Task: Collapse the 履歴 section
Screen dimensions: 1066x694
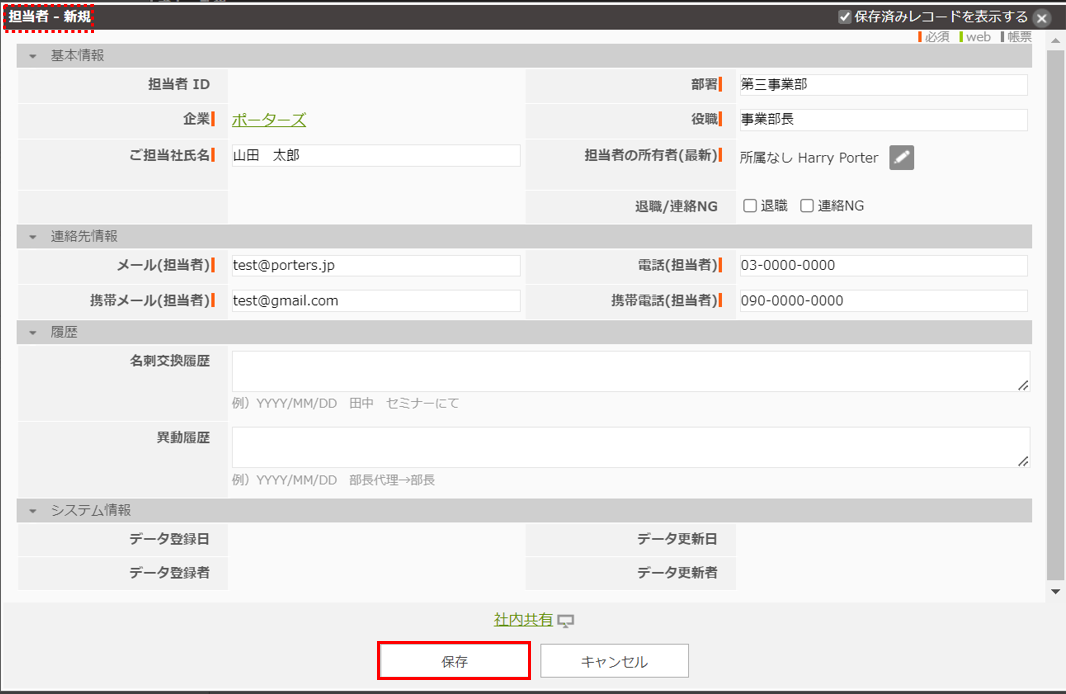Action: pos(33,332)
